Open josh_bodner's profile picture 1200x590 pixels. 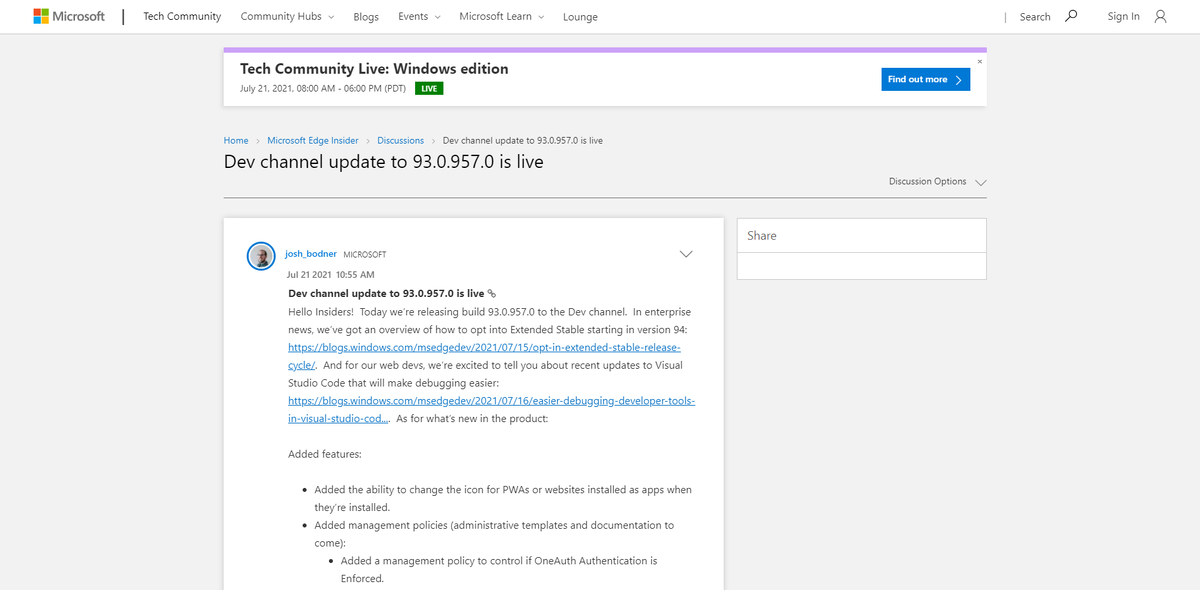pos(261,256)
